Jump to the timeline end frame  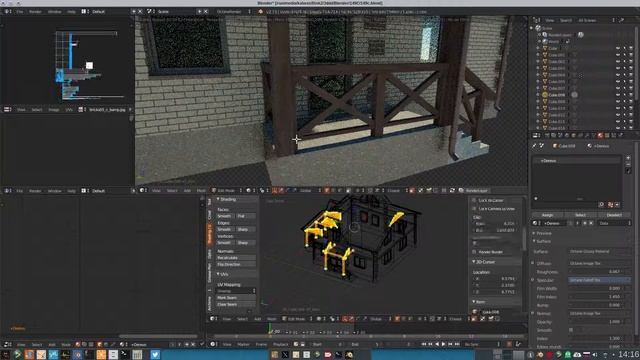457,344
